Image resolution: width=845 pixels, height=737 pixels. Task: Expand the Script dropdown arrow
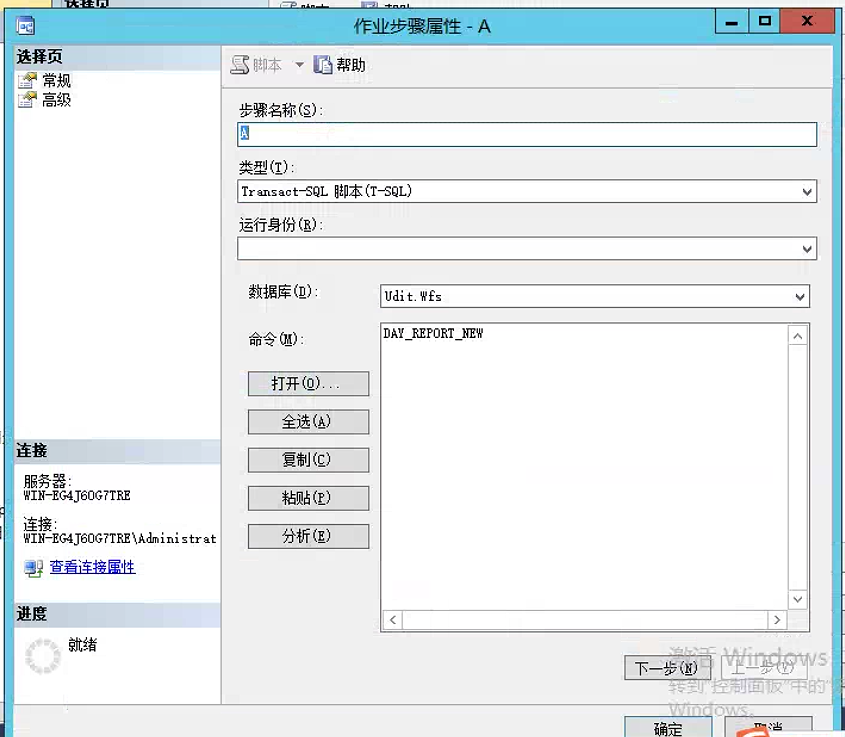point(299,66)
